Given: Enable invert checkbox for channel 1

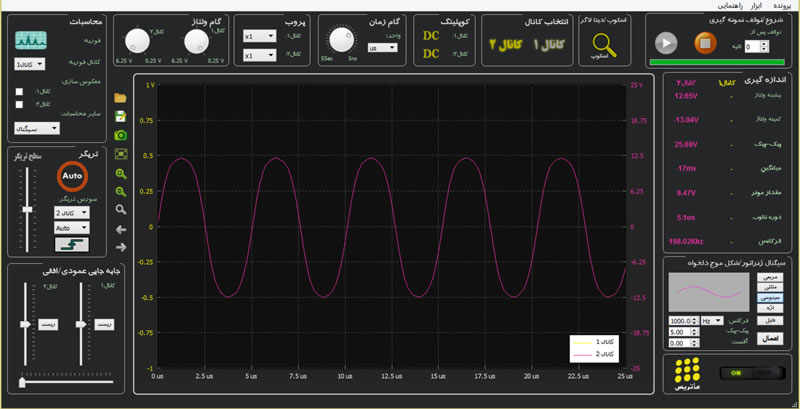Looking at the screenshot, I should pyautogui.click(x=19, y=92).
